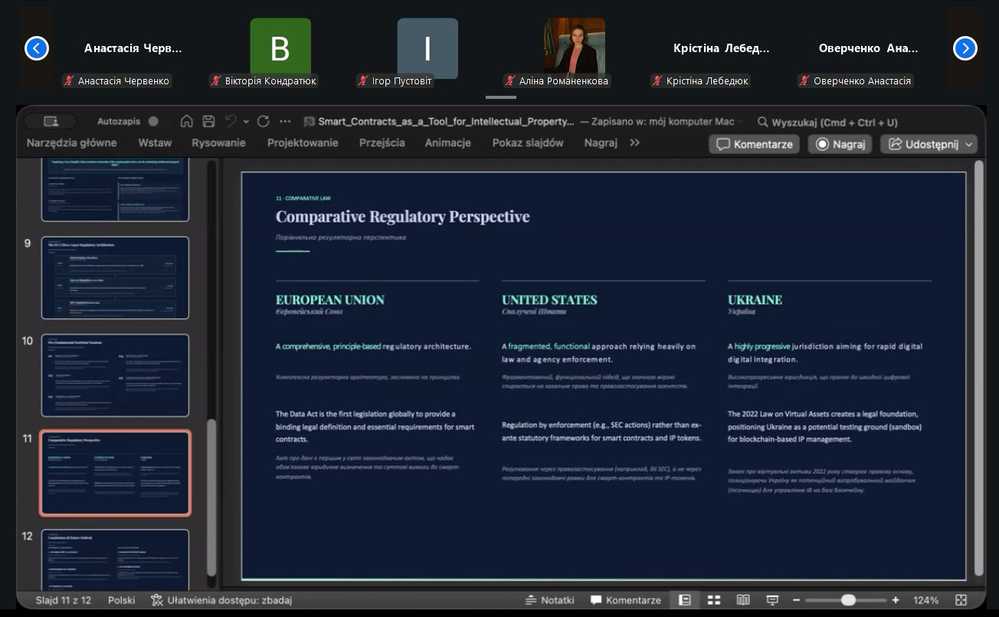Select Normal view icon in status bar

[685, 600]
